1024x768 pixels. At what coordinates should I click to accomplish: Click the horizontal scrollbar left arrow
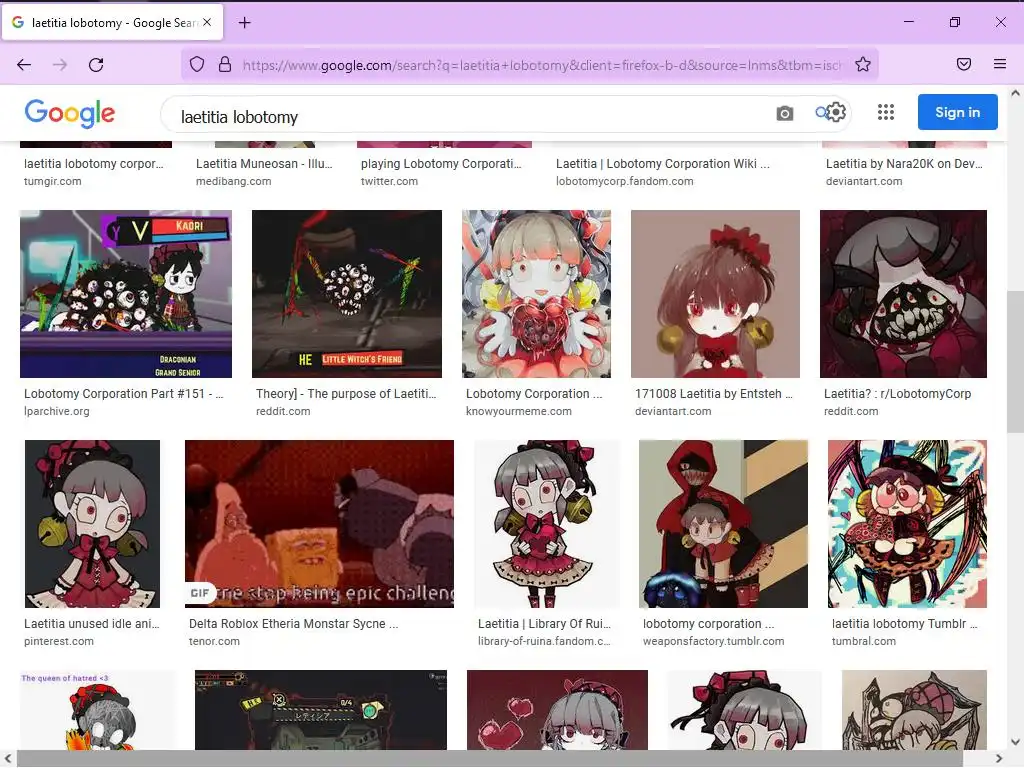click(8, 758)
